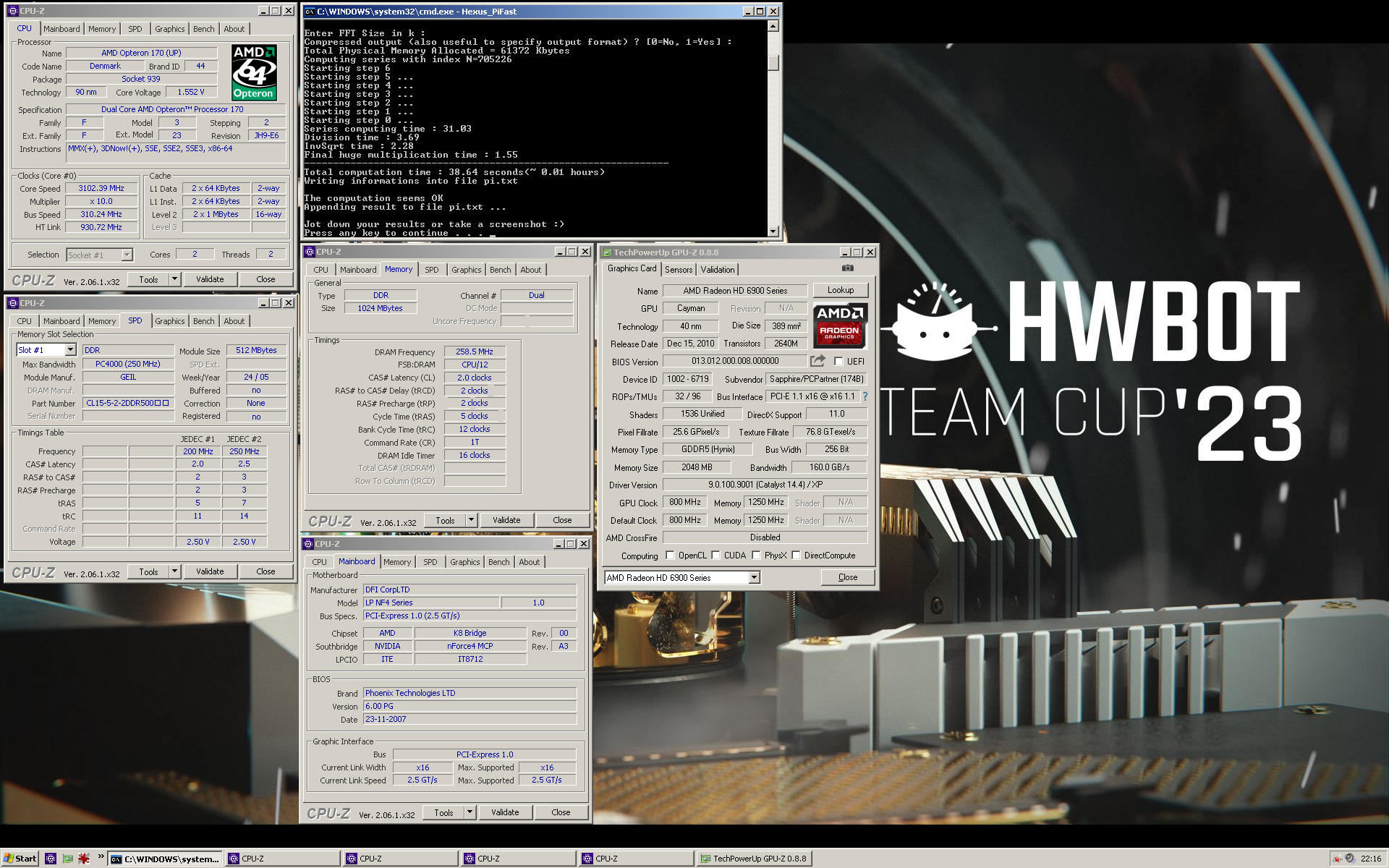The height and width of the screenshot is (868, 1389).
Task: Click the Graphics Card tab in GPU-Z
Action: [632, 268]
